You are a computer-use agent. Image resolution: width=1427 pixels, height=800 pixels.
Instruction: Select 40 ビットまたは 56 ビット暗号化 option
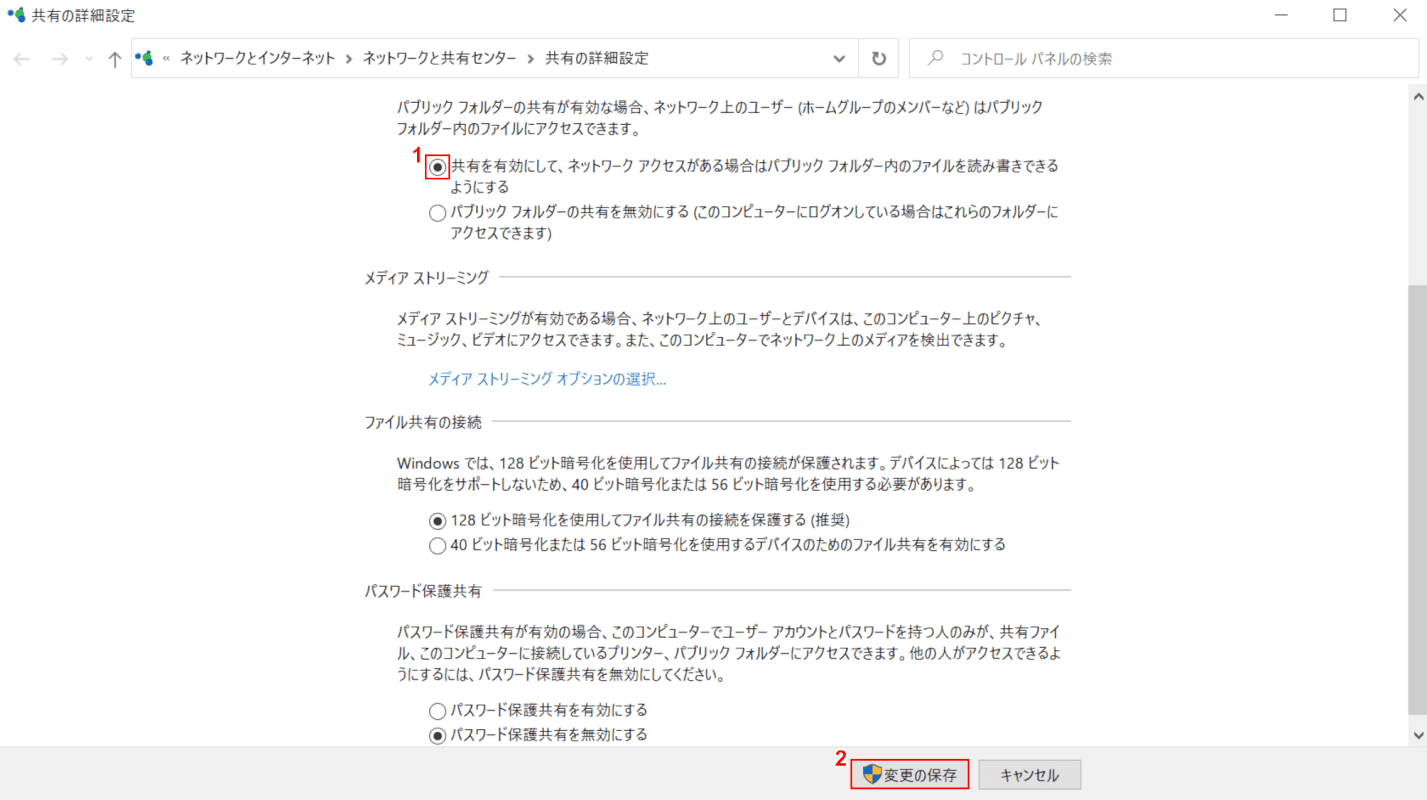point(437,545)
